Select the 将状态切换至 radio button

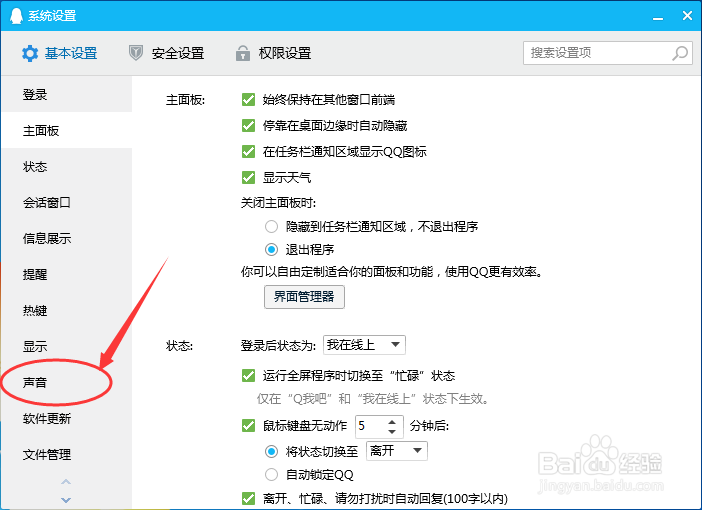coord(271,451)
